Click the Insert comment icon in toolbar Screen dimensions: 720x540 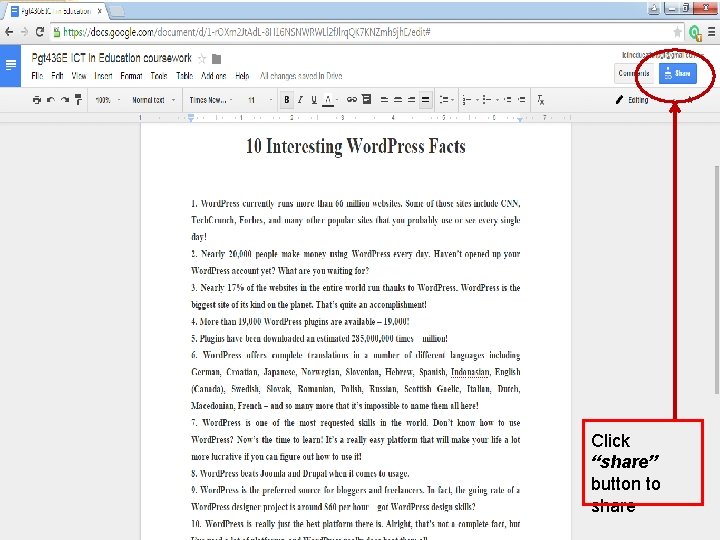tap(366, 99)
